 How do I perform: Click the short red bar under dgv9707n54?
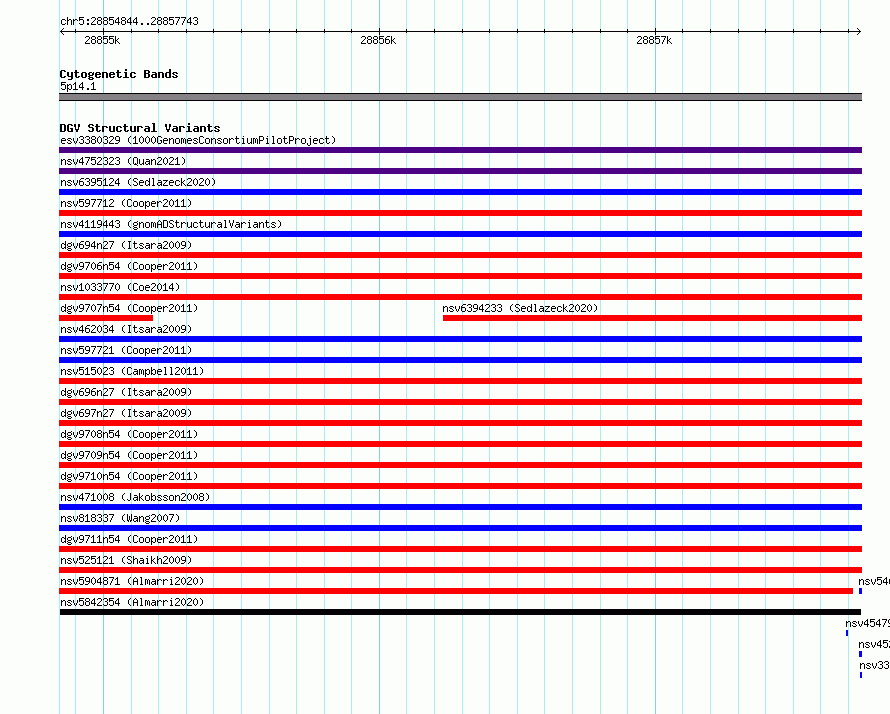point(106,318)
